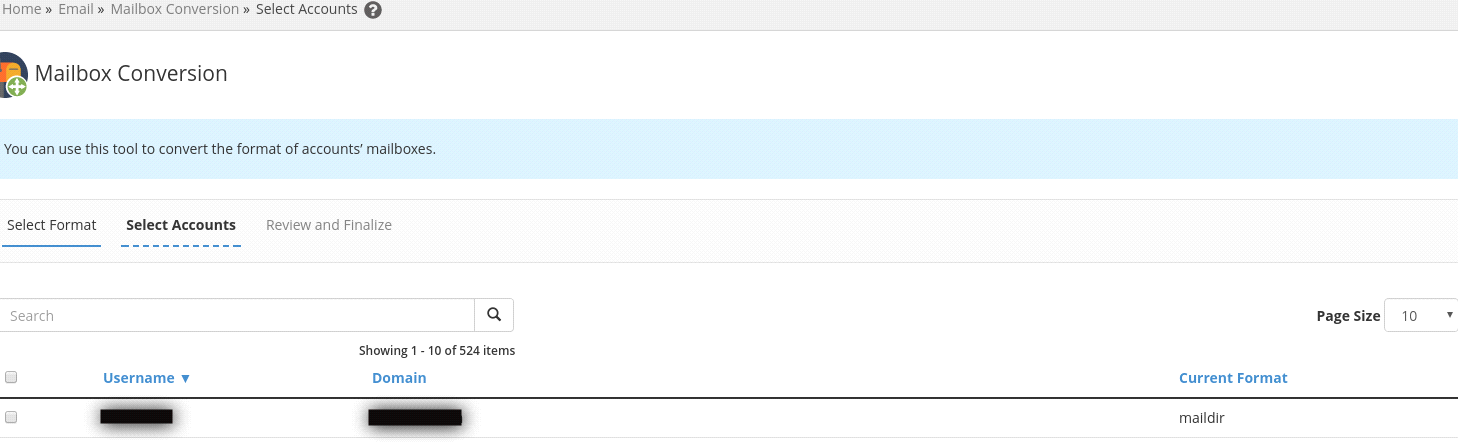Image resolution: width=1458 pixels, height=442 pixels.
Task: Click the sort arrow beside Username
Action: pyautogui.click(x=185, y=379)
